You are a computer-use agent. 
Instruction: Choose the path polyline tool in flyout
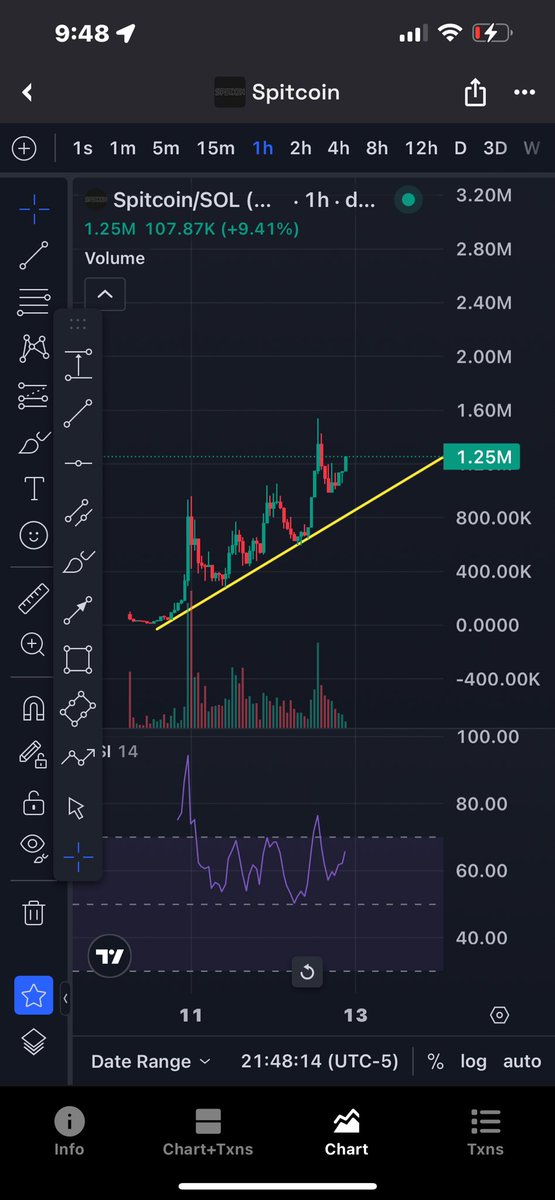[x=78, y=758]
